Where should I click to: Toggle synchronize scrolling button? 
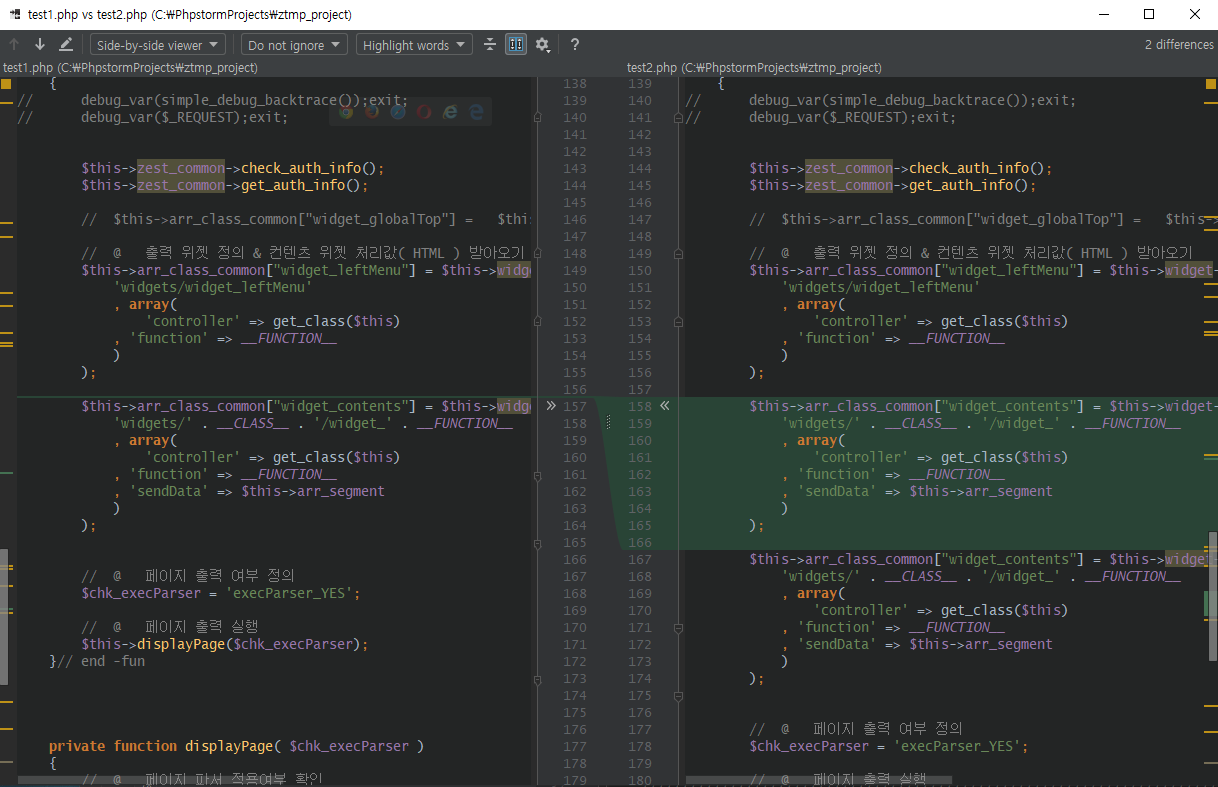[x=516, y=45]
